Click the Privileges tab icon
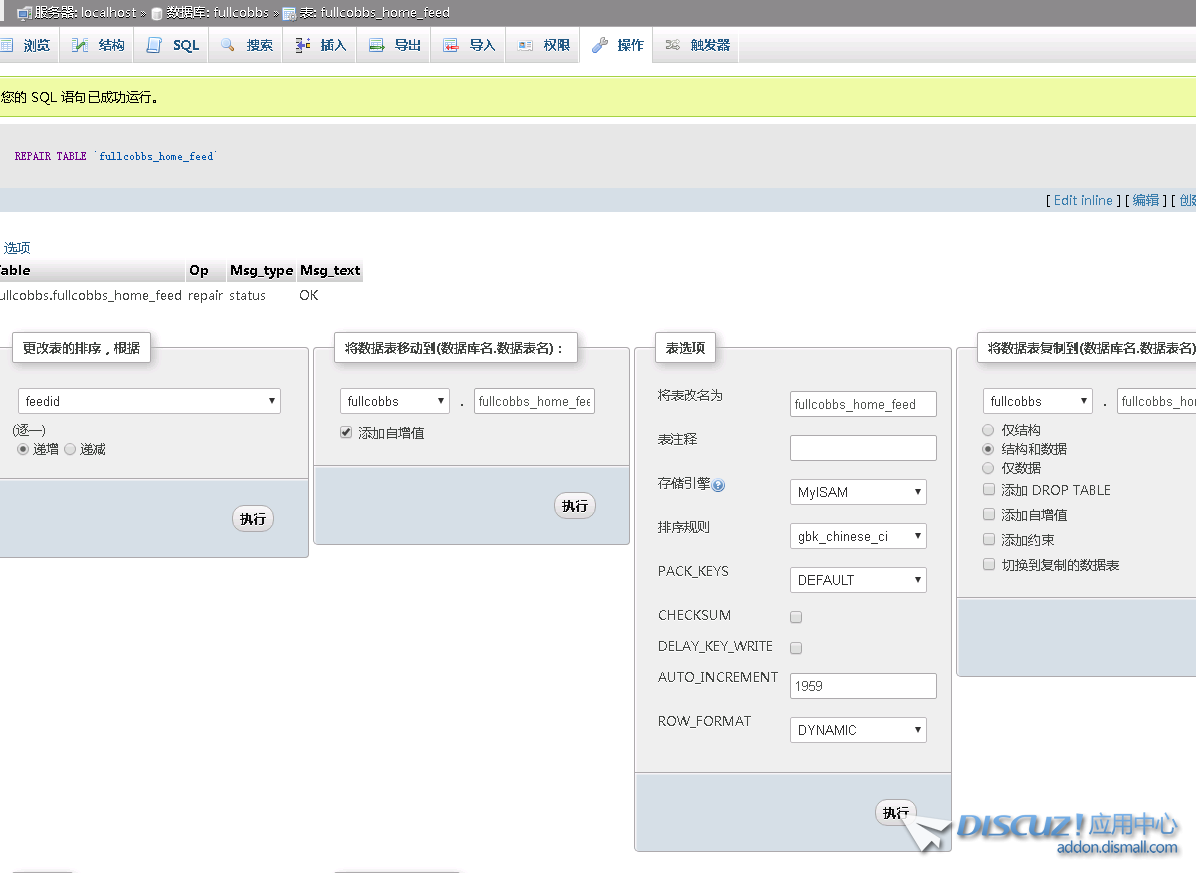1196x873 pixels. click(525, 45)
